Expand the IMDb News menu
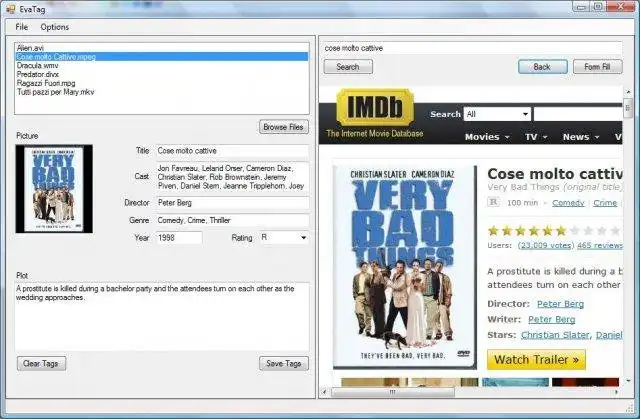The image size is (640, 419). click(580, 137)
